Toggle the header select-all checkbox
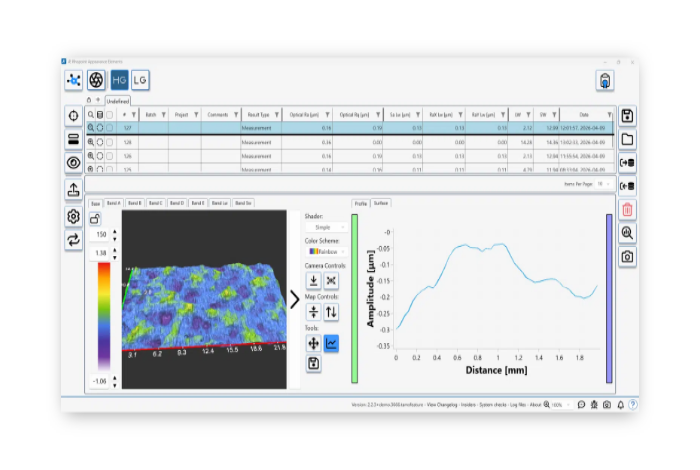Image resolution: width=700 pixels, height=470 pixels. [109, 115]
